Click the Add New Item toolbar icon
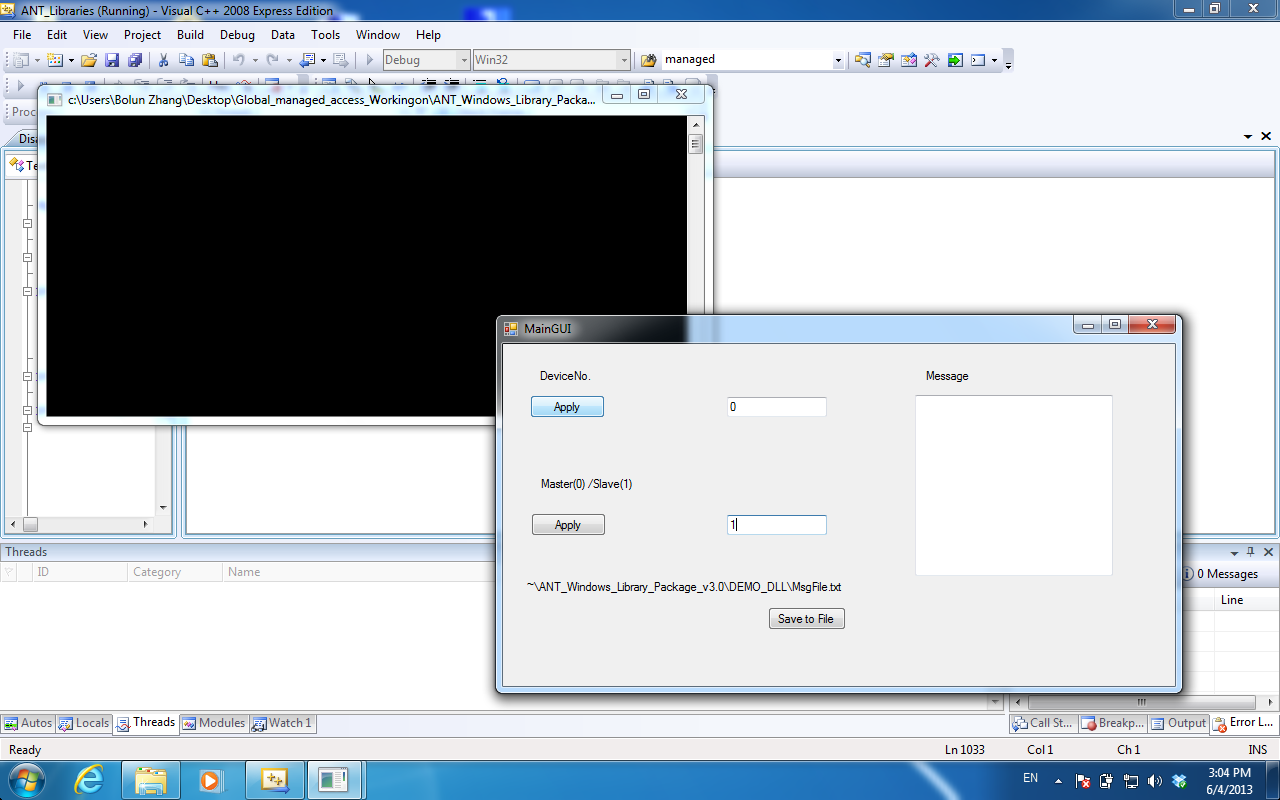 (54, 60)
